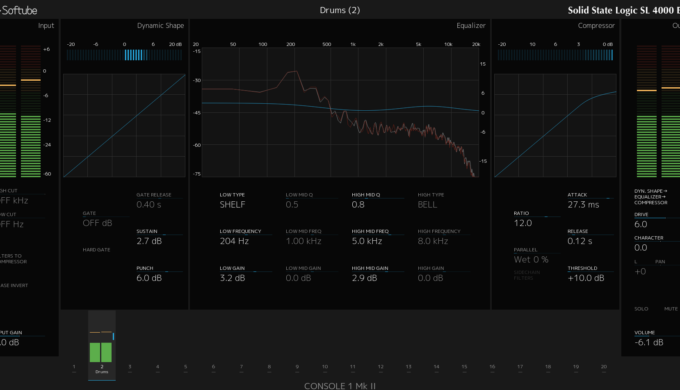Click the Pan +0 value
This screenshot has width=680, height=390.
click(640, 272)
